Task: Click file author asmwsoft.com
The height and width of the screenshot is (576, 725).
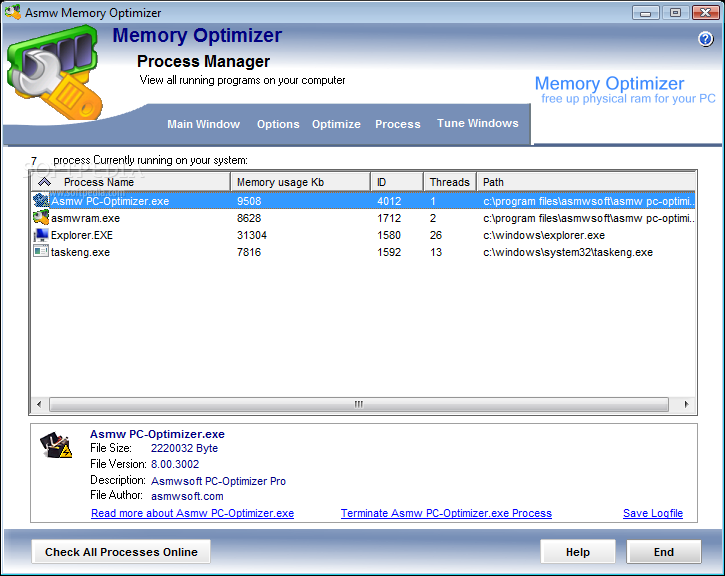Action: pyautogui.click(x=187, y=496)
